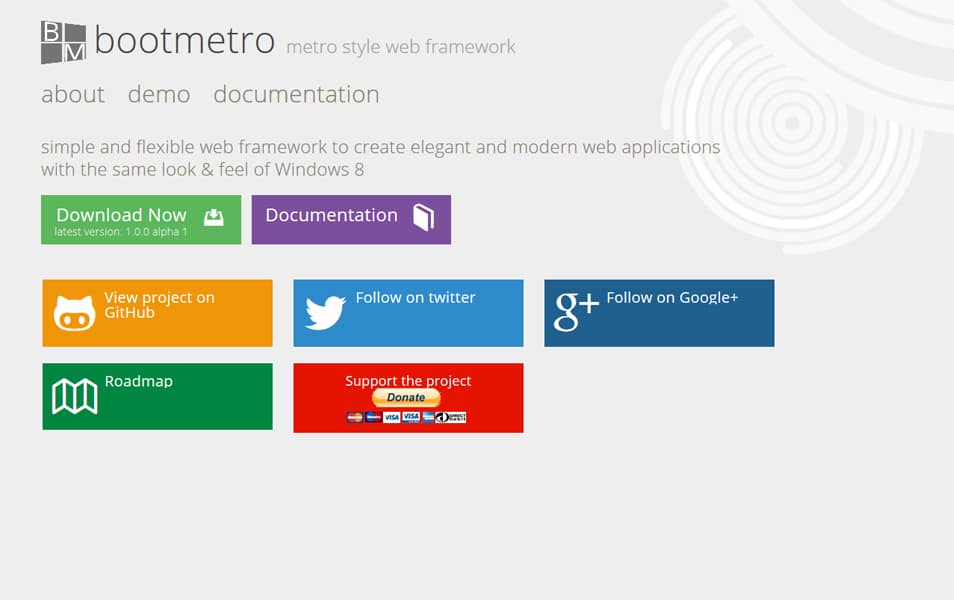
Task: Open Follow on Google+ tile
Action: click(659, 313)
